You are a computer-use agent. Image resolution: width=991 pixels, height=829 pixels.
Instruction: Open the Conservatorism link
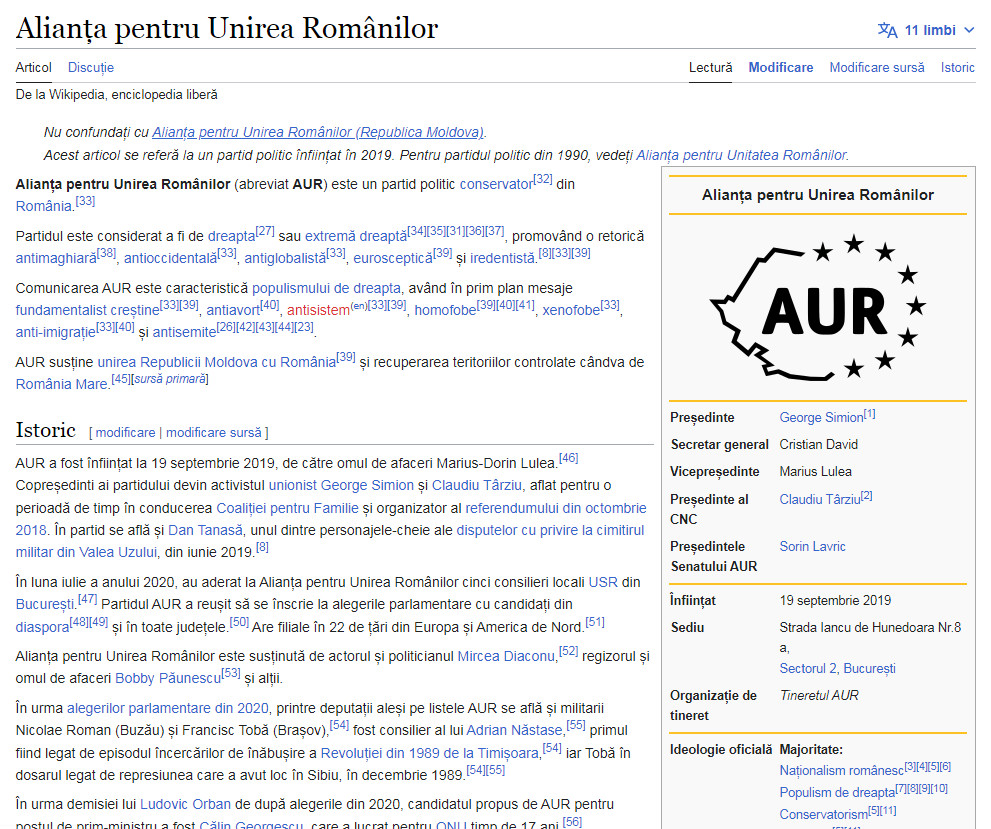click(x=824, y=814)
